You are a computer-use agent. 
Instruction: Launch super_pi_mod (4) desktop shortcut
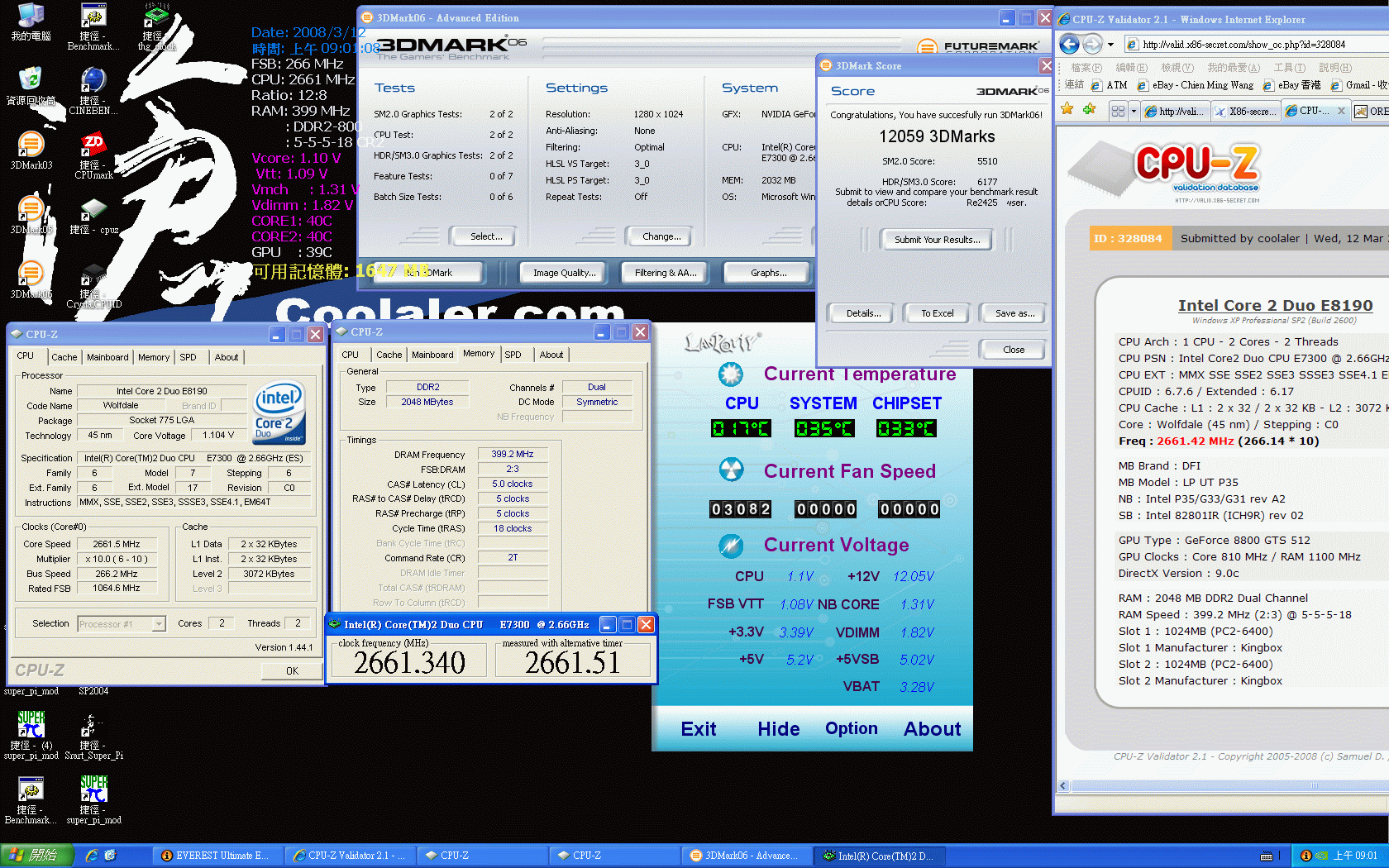(31, 736)
